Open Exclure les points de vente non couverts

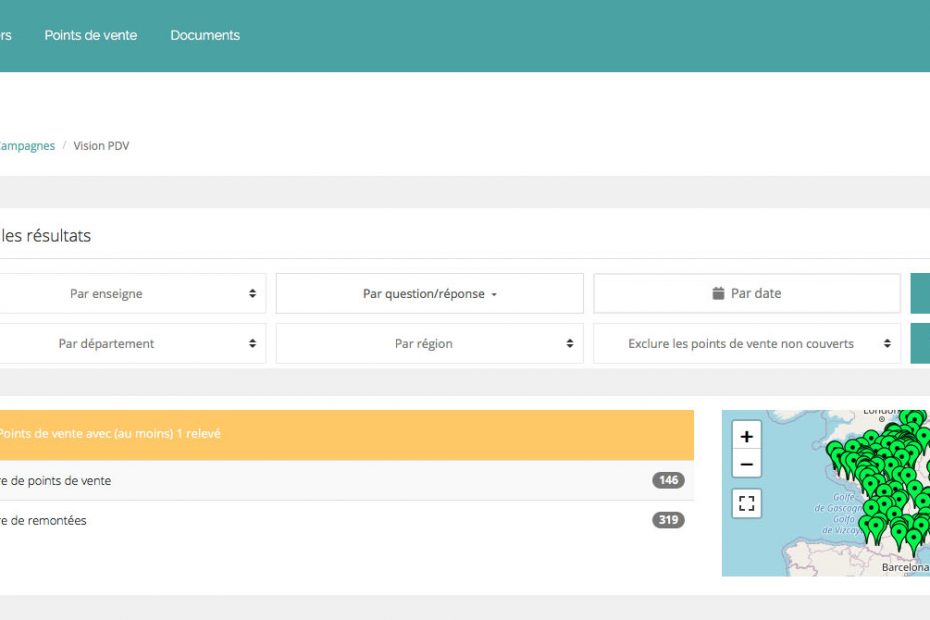click(x=746, y=344)
